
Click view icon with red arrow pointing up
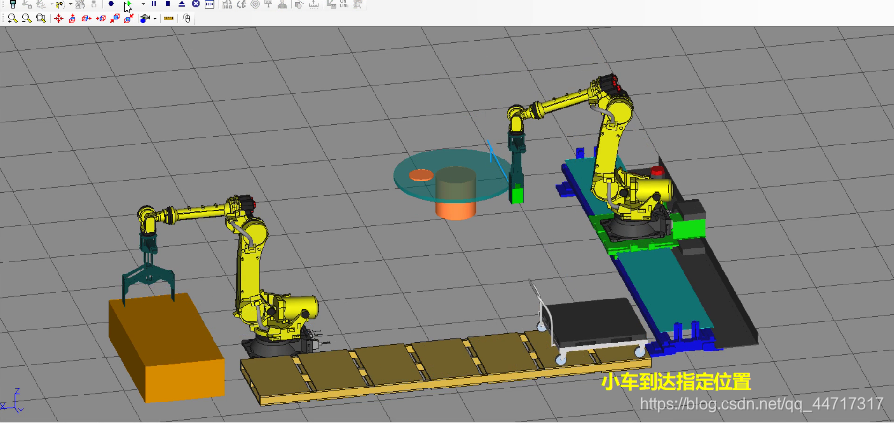click(x=72, y=18)
